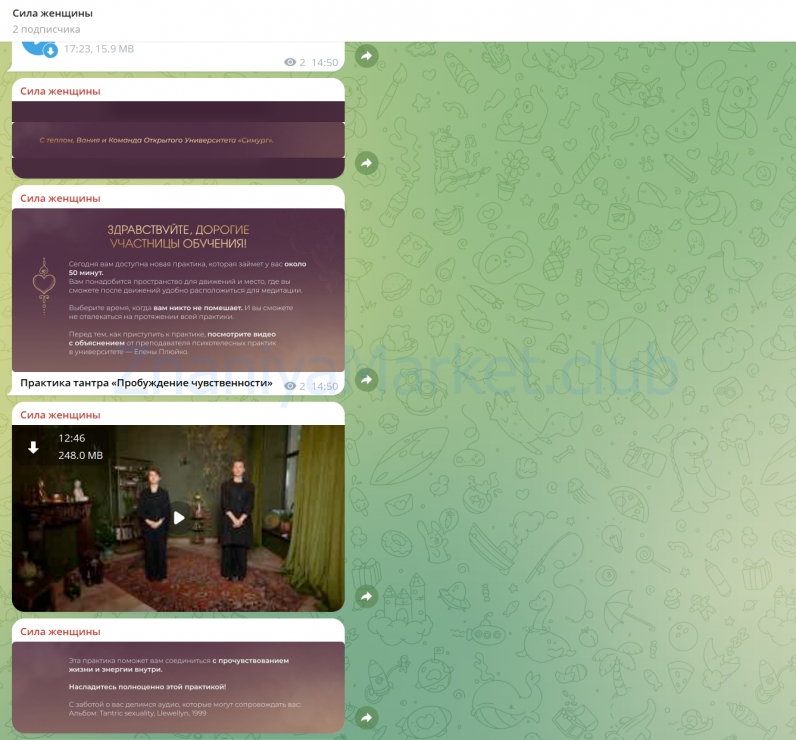Click eye views icon on «Практика тантра» post
Screen dimensions: 796x740
[290, 386]
